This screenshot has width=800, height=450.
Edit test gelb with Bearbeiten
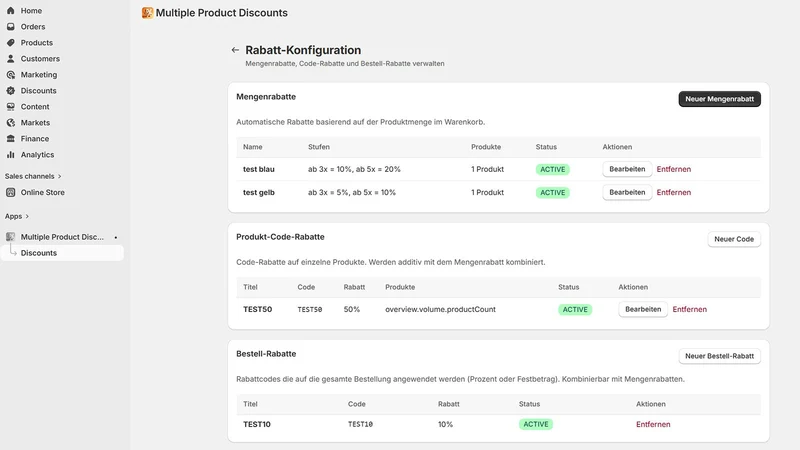(627, 192)
